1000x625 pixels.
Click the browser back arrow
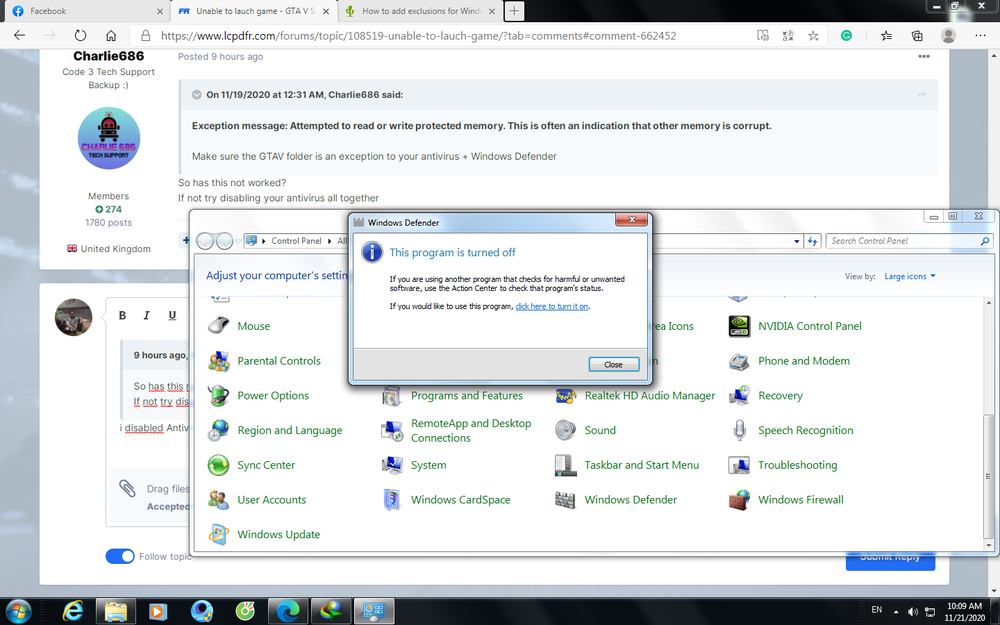click(x=20, y=36)
